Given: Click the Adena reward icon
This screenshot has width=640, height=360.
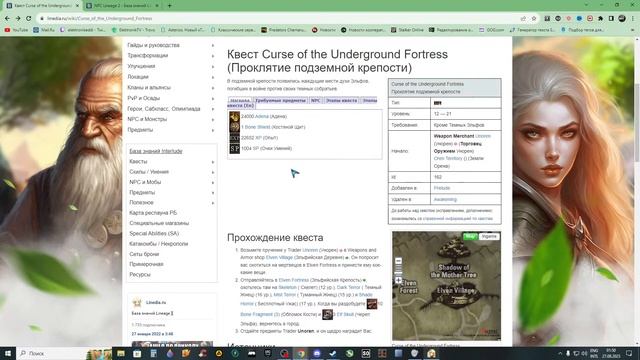Looking at the screenshot, I should tap(234, 116).
